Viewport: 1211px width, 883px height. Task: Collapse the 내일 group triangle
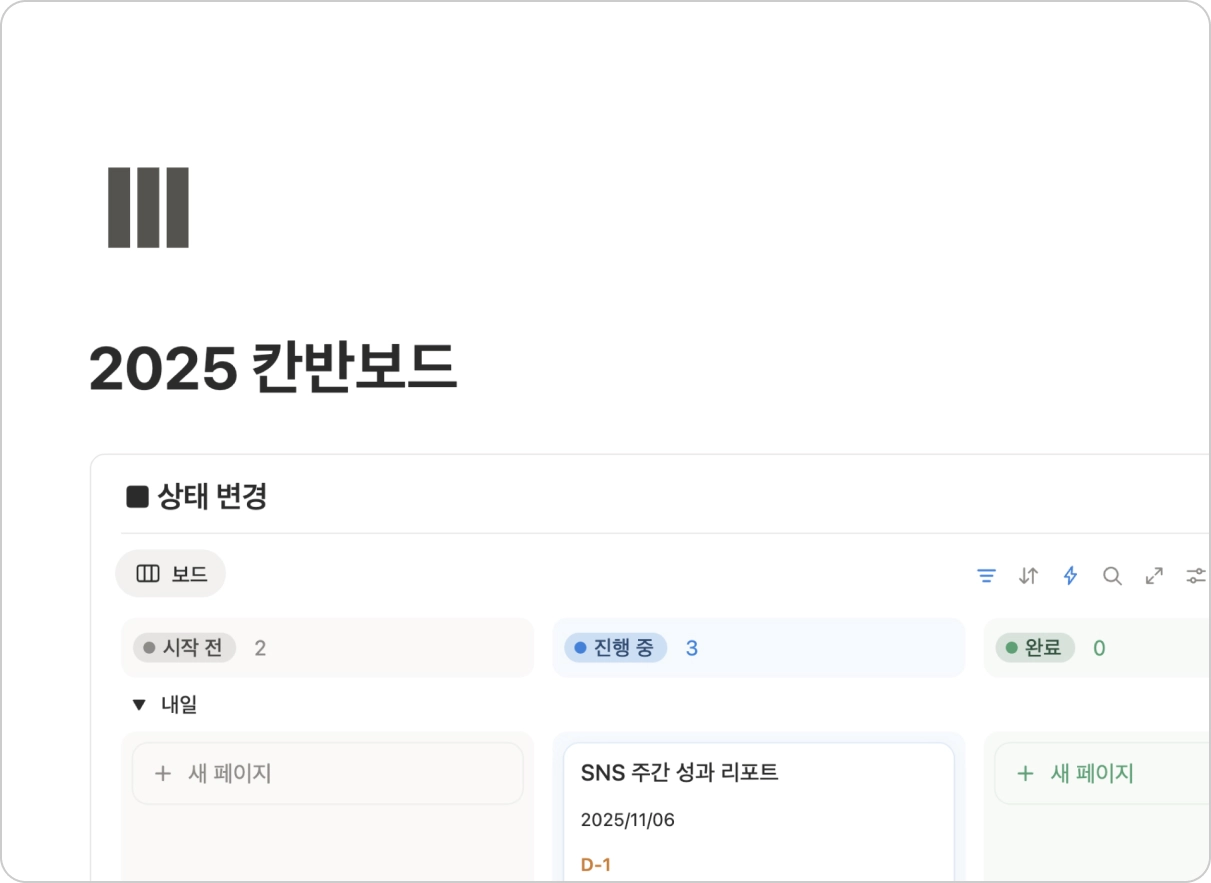[x=139, y=705]
